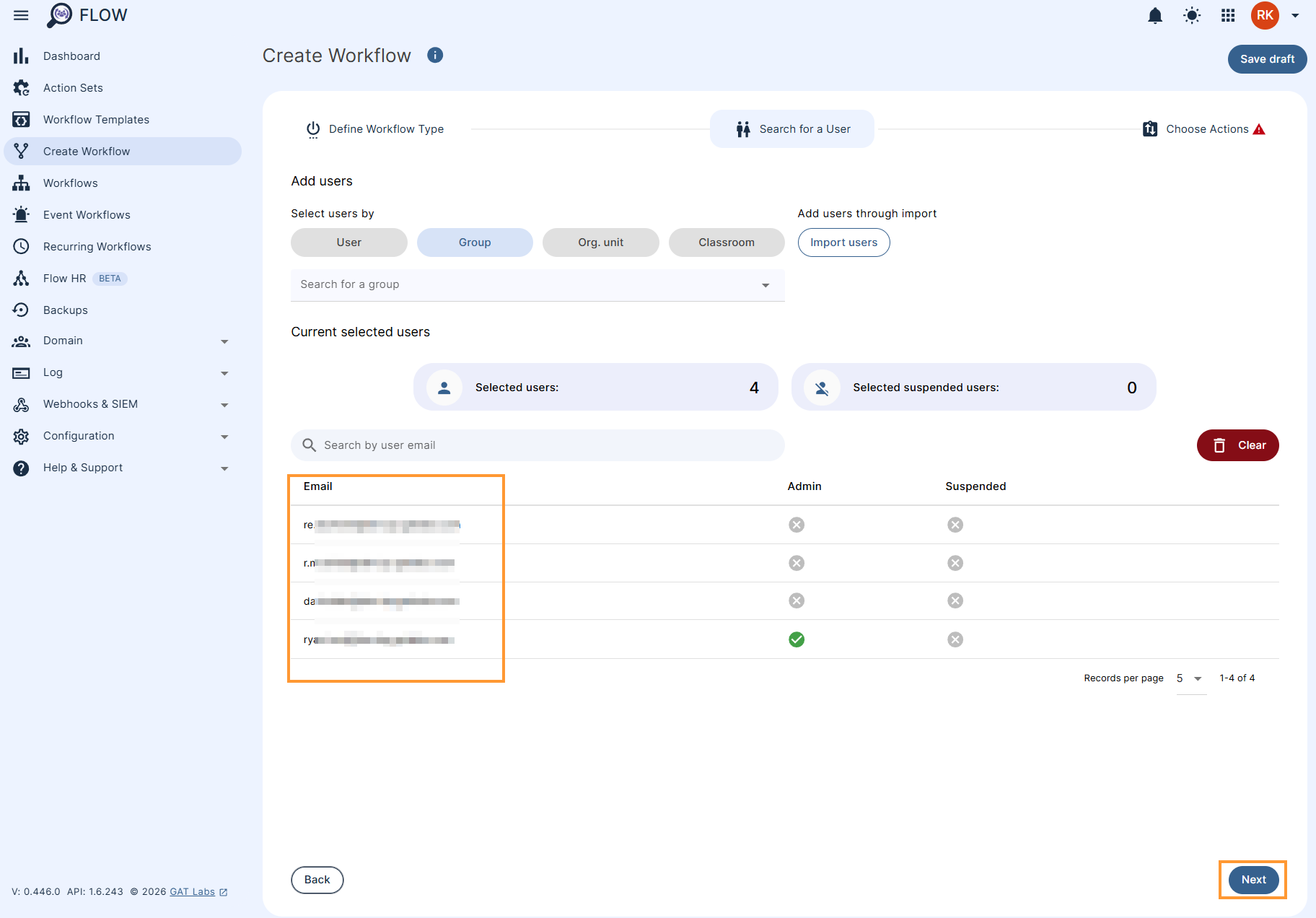Expand the Log submenu arrow
This screenshot has height=918, width=1316.
224,373
